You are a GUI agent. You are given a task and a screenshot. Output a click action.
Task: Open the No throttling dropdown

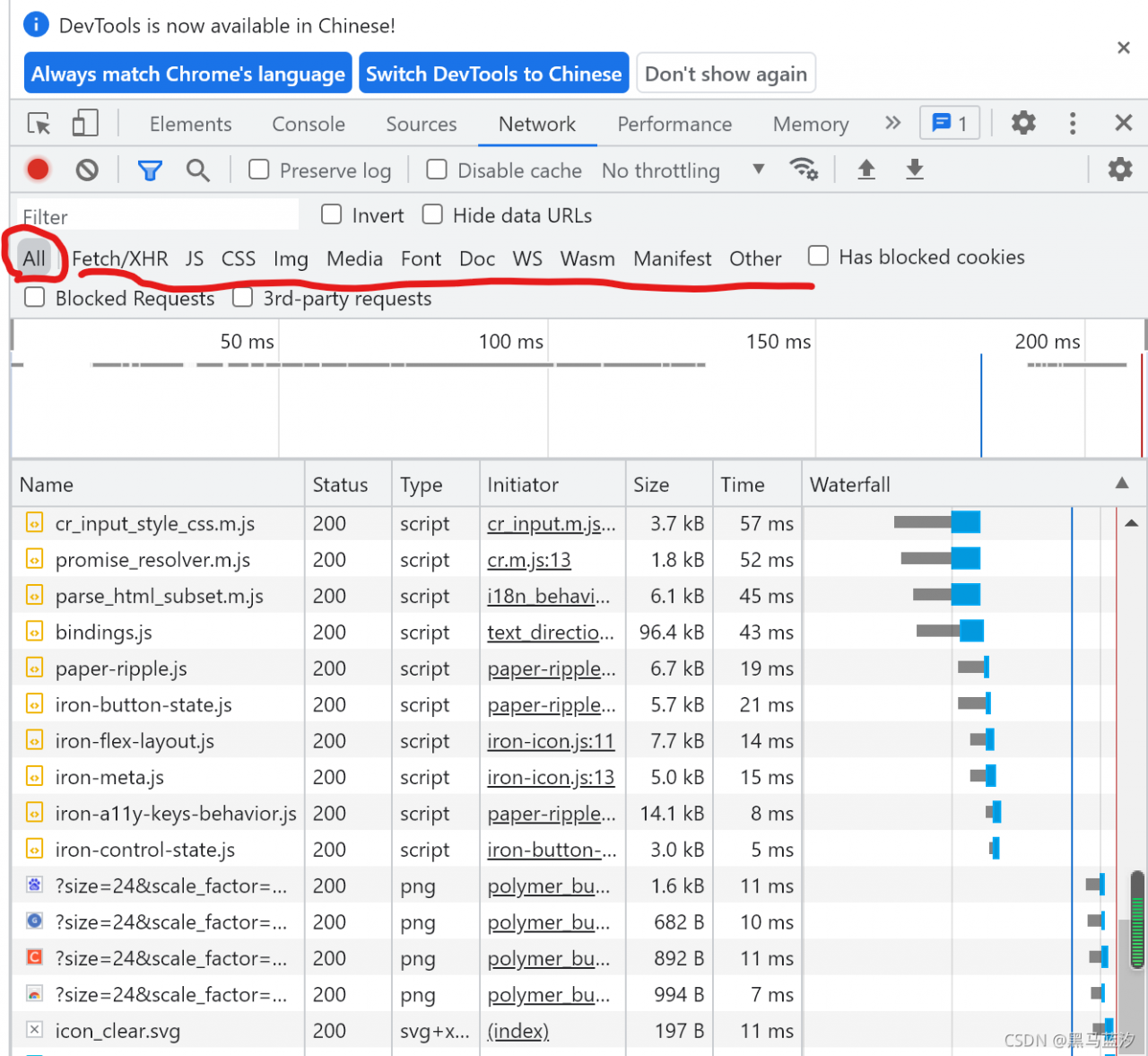[682, 170]
